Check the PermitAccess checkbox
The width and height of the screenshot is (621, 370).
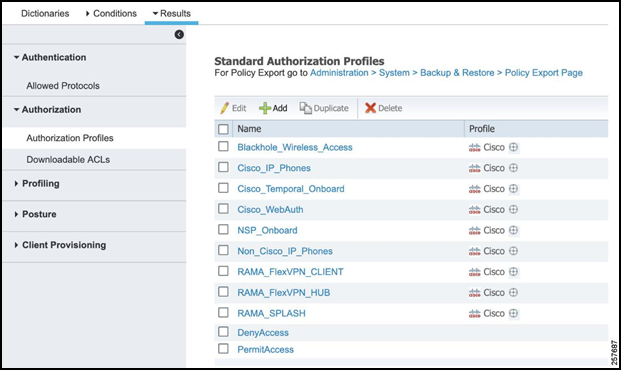(223, 349)
